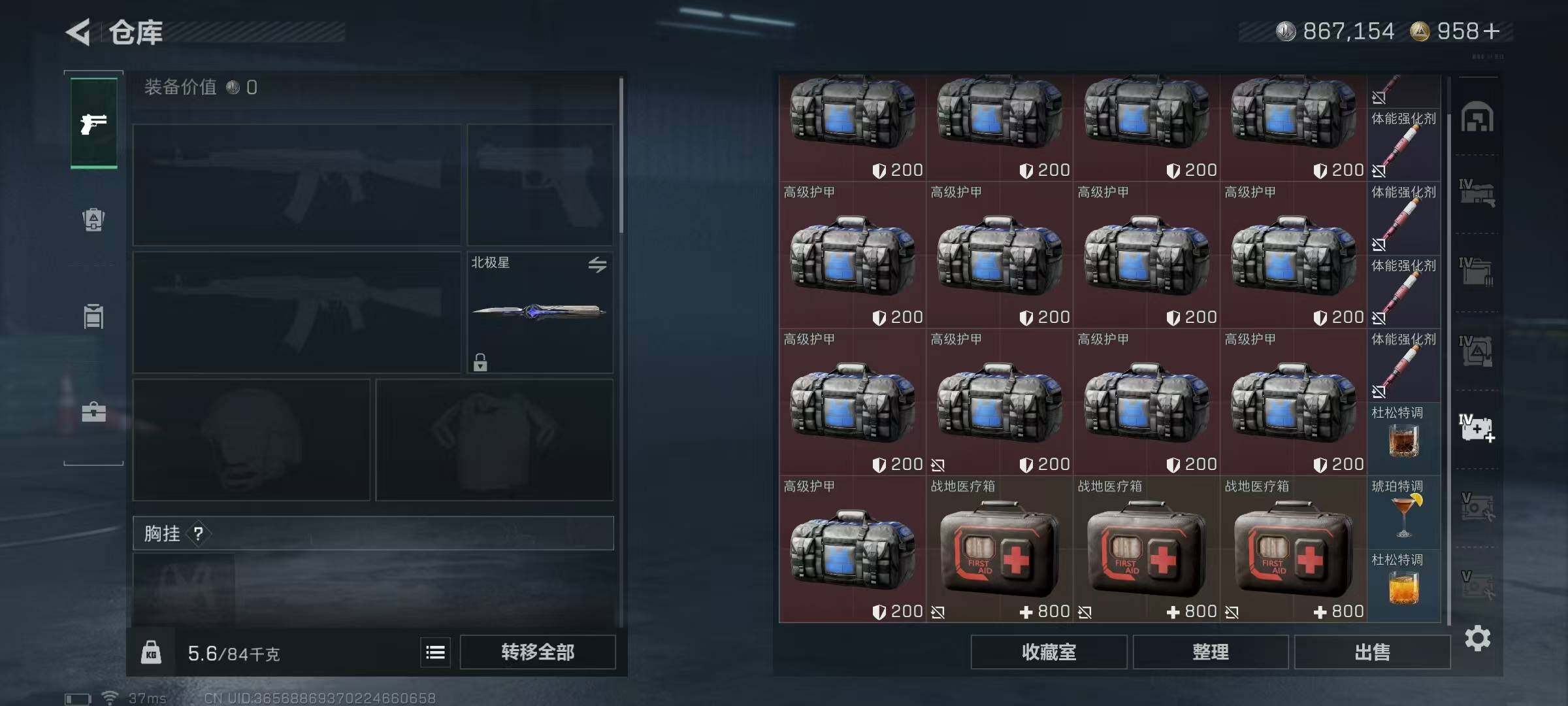Click the 胸挂 question mark help icon
The width and height of the screenshot is (1568, 706).
198,533
